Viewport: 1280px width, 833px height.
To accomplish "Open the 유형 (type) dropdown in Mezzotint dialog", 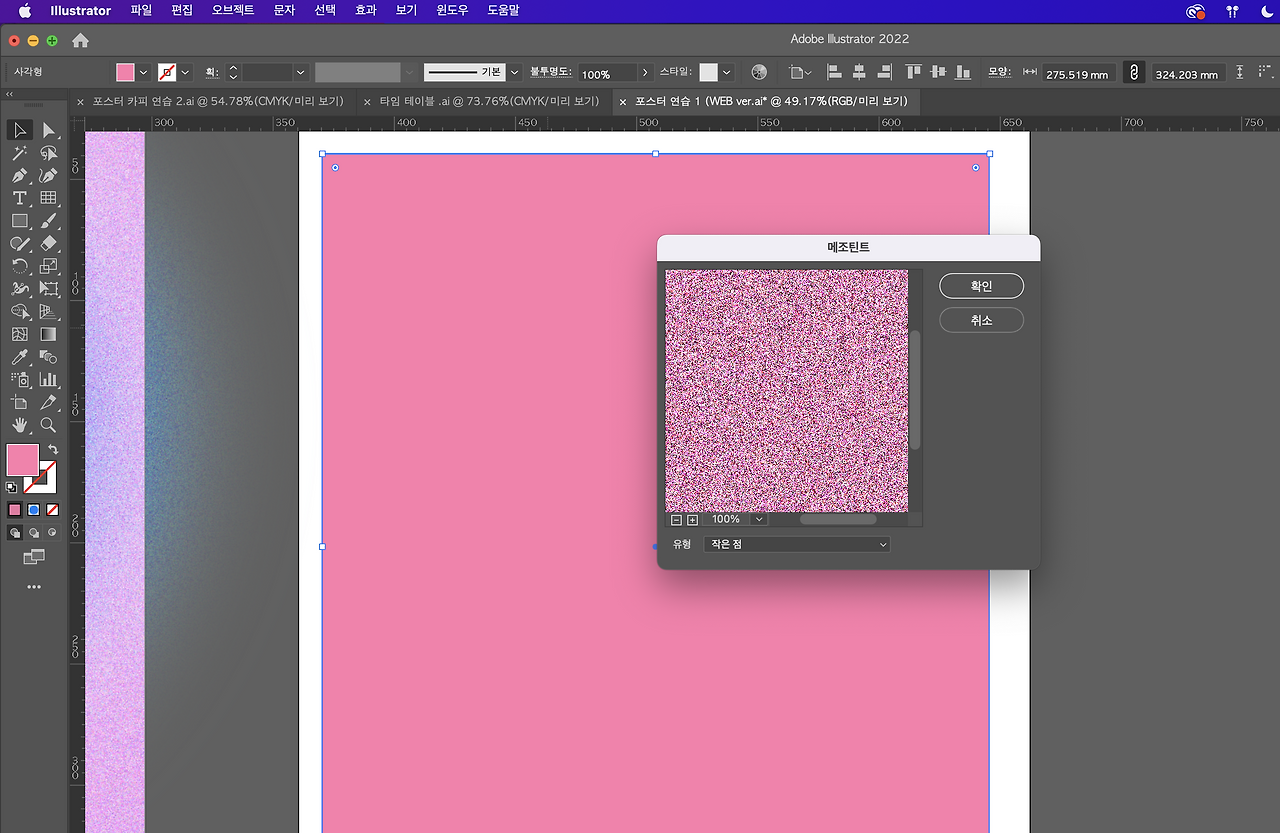I will 796,544.
